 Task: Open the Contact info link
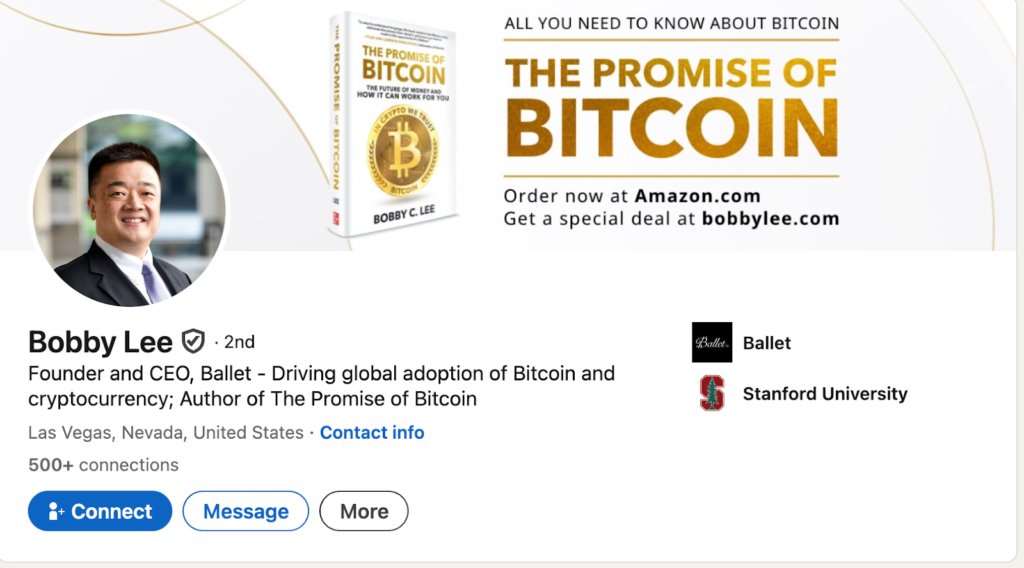tap(372, 432)
